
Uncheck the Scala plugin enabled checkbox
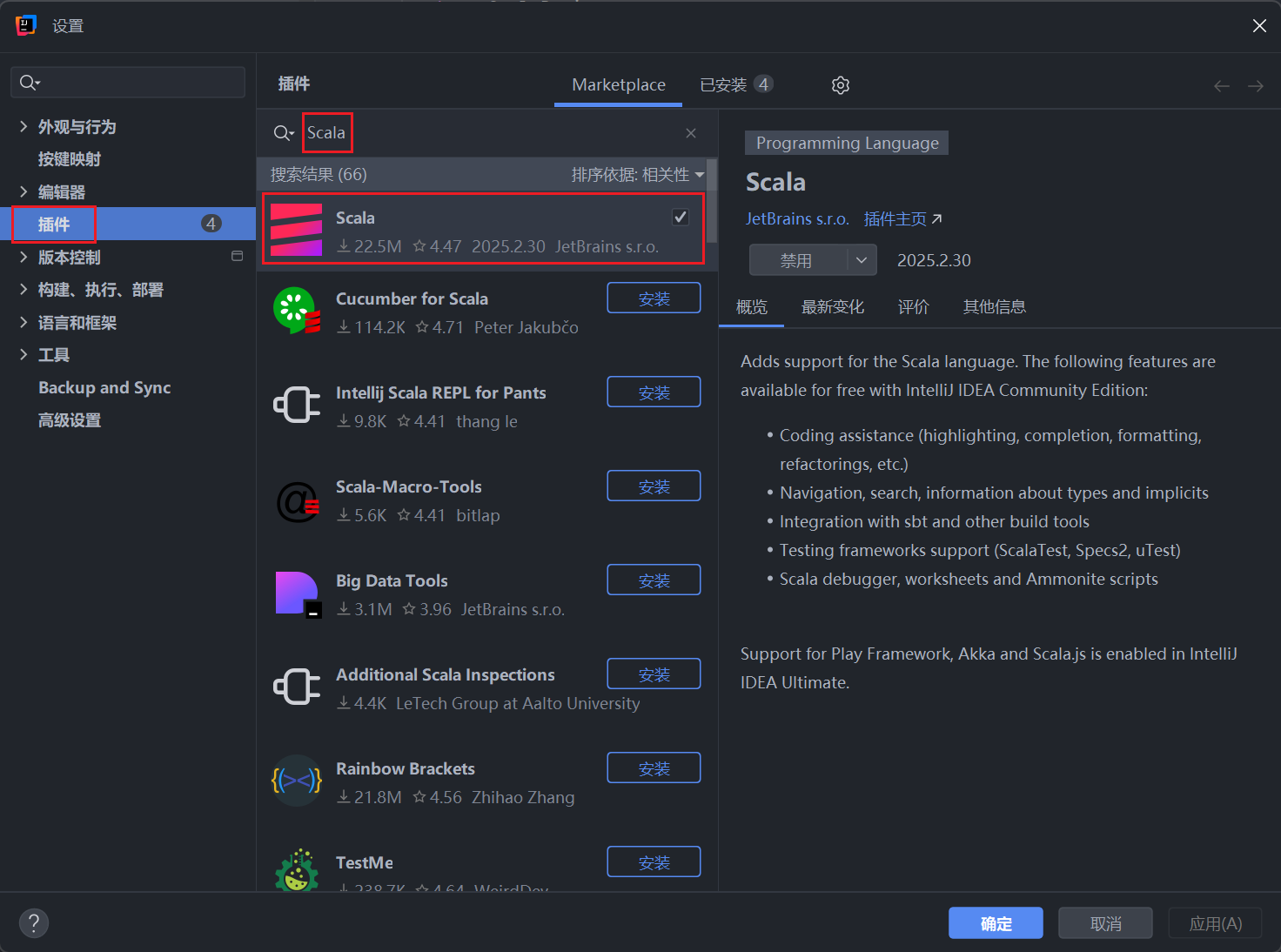click(x=681, y=218)
